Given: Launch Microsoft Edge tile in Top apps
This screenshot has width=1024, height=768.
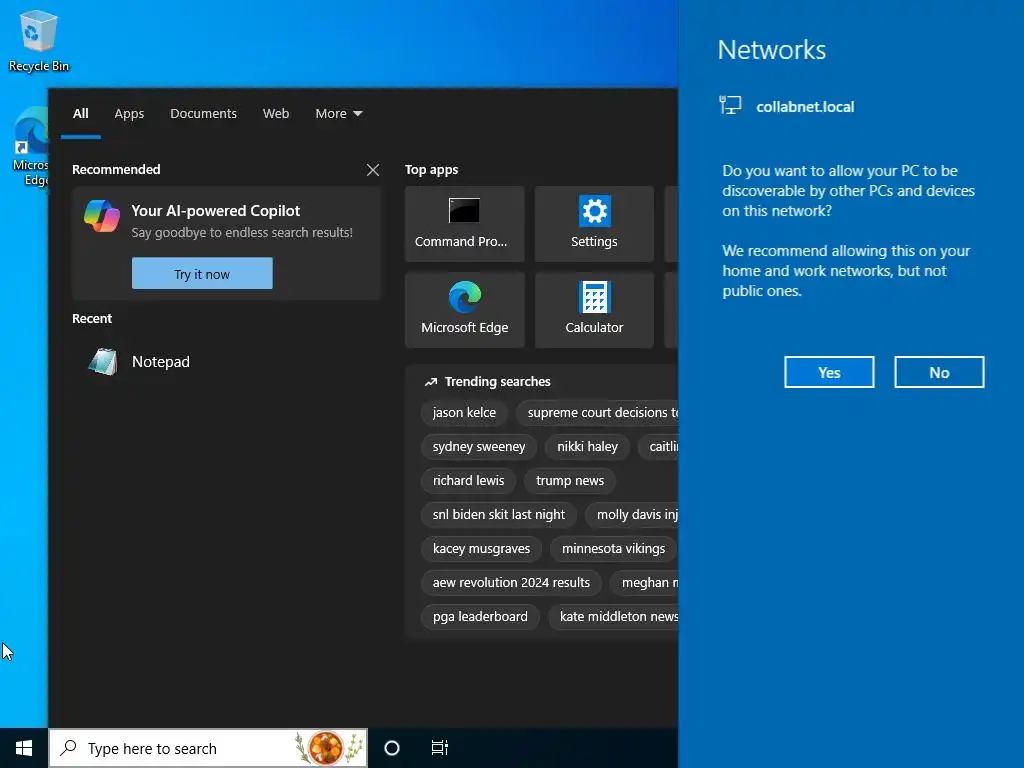Looking at the screenshot, I should 464,310.
